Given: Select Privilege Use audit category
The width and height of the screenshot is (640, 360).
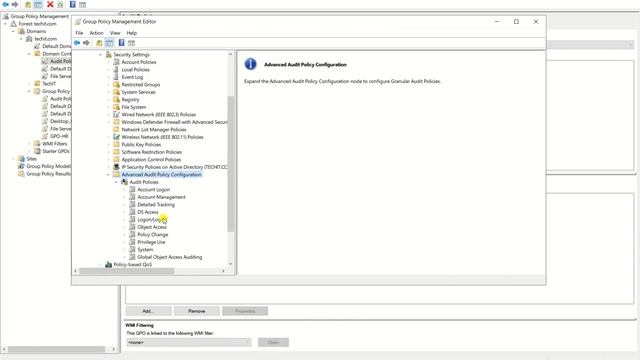Looking at the screenshot, I should coord(151,242).
